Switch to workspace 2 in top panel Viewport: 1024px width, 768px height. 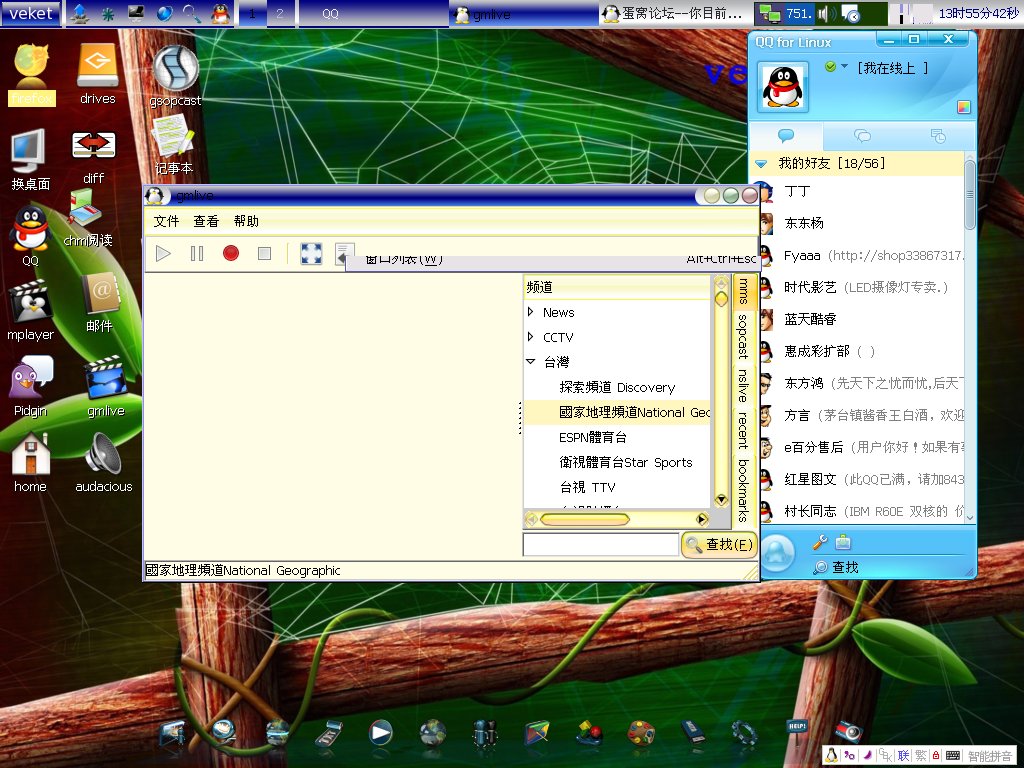[x=280, y=13]
